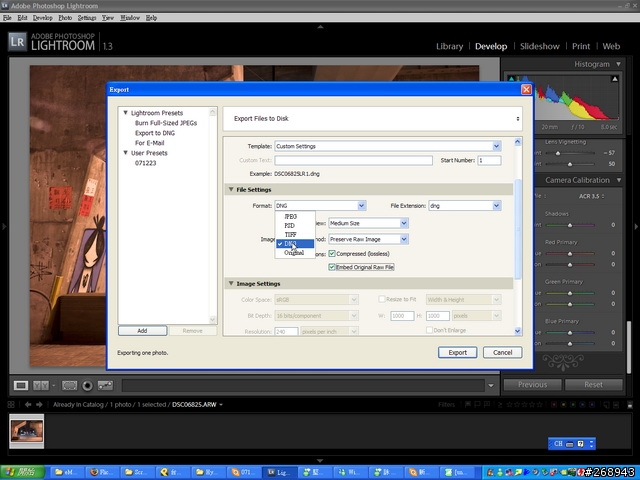Open the Develop menu
The image size is (640, 480).
[42, 18]
